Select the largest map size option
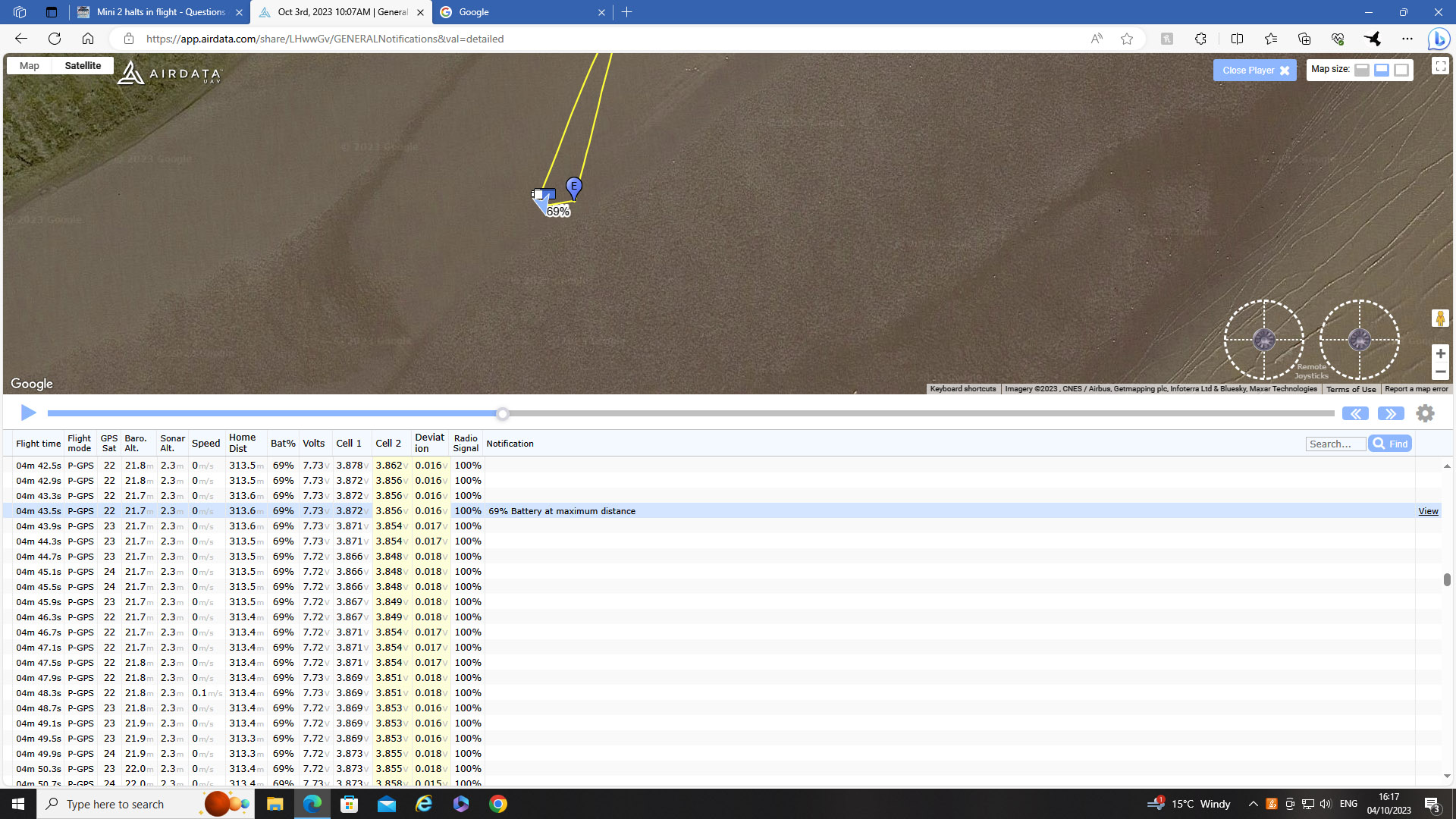The width and height of the screenshot is (1456, 819). click(x=1401, y=70)
